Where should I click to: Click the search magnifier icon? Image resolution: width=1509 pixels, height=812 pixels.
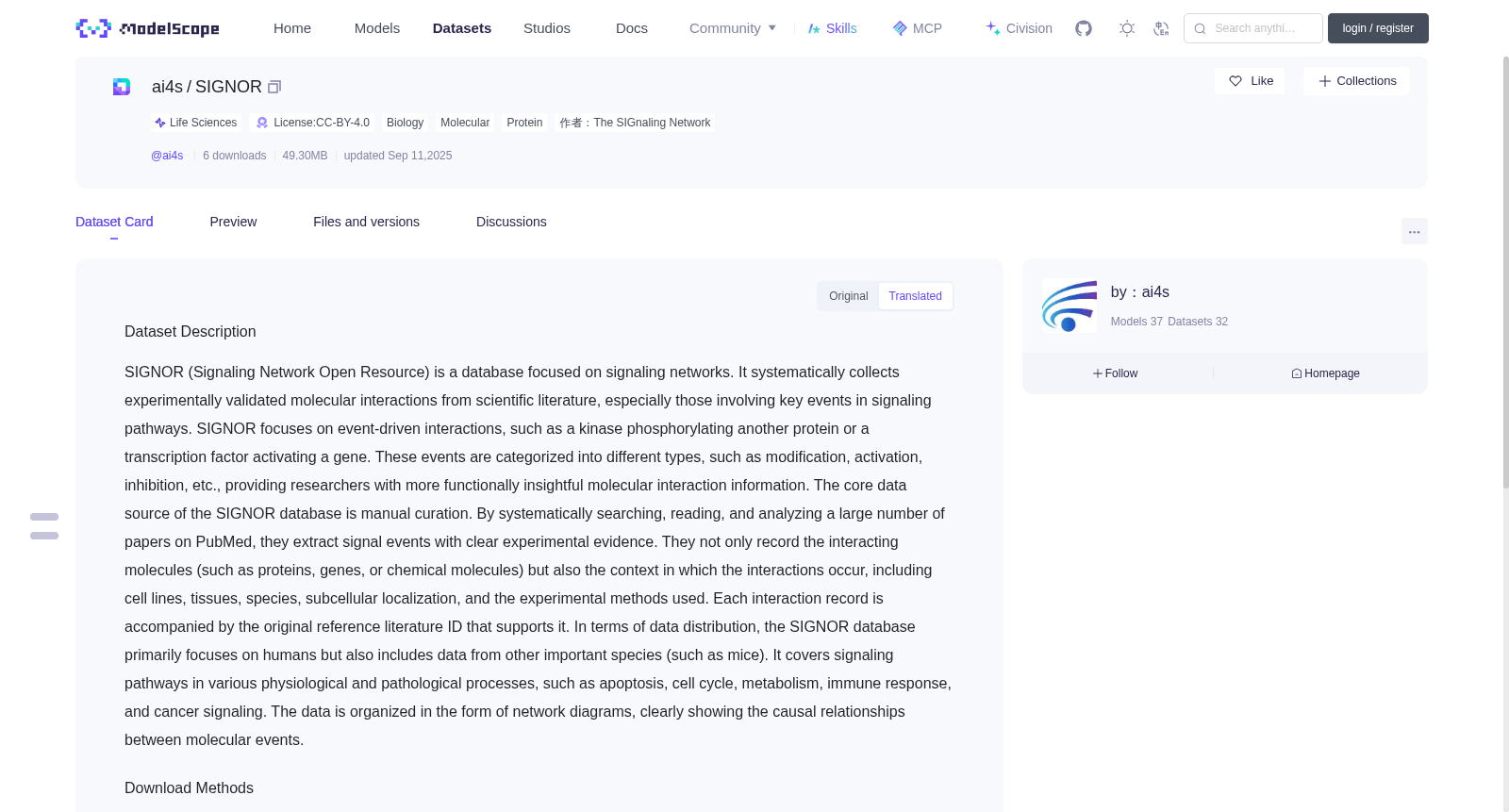pyautogui.click(x=1200, y=28)
